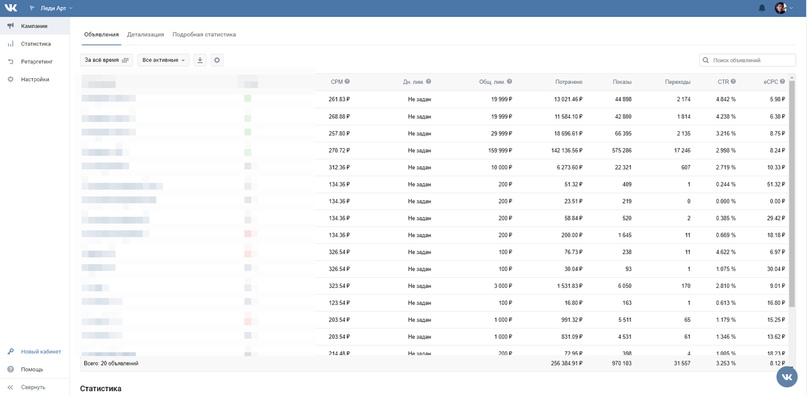Click the Общ. лим. help icon

pyautogui.click(x=510, y=81)
